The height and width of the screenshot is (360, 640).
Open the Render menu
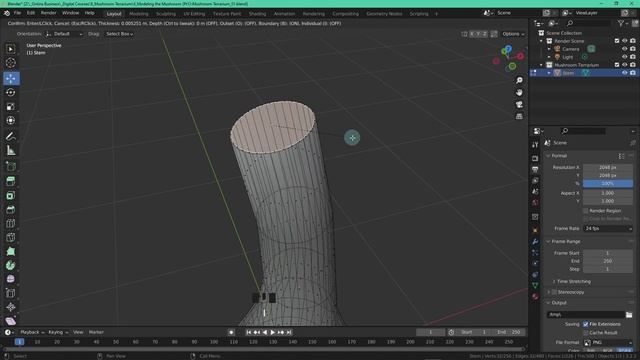[49, 13]
